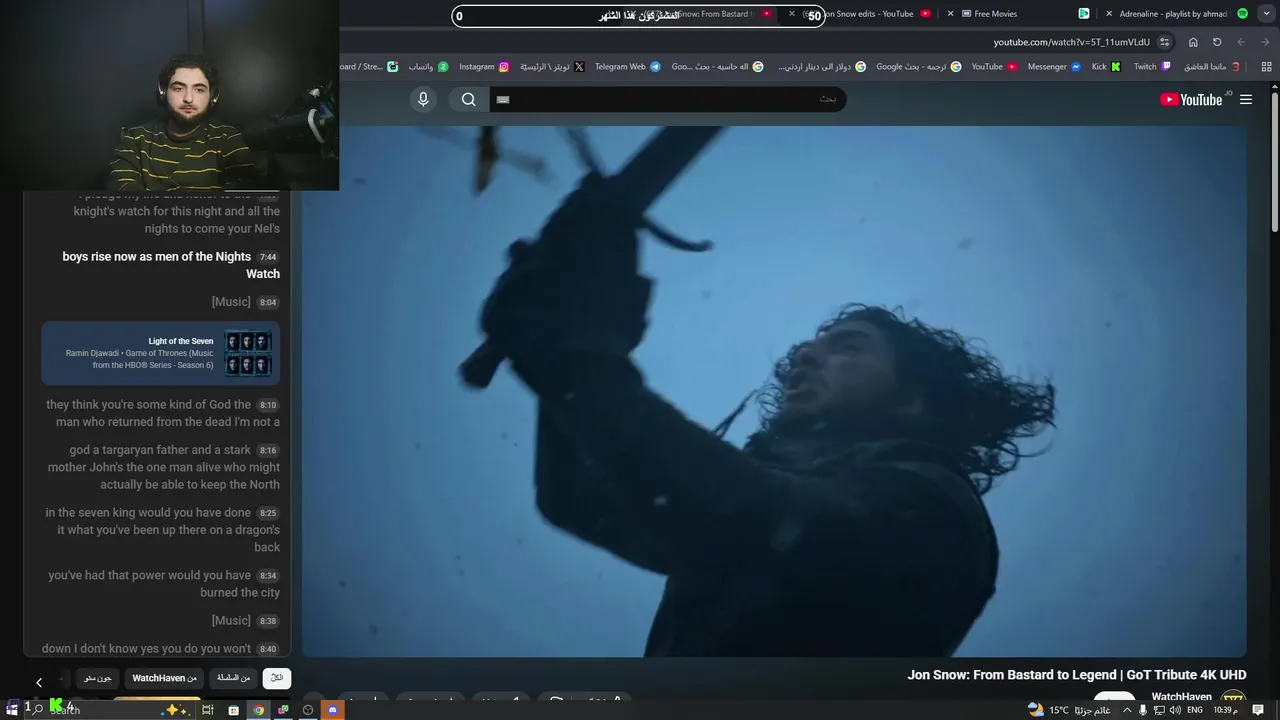Select the من WatchHaven filter chip
The image size is (1280, 720).
(164, 678)
